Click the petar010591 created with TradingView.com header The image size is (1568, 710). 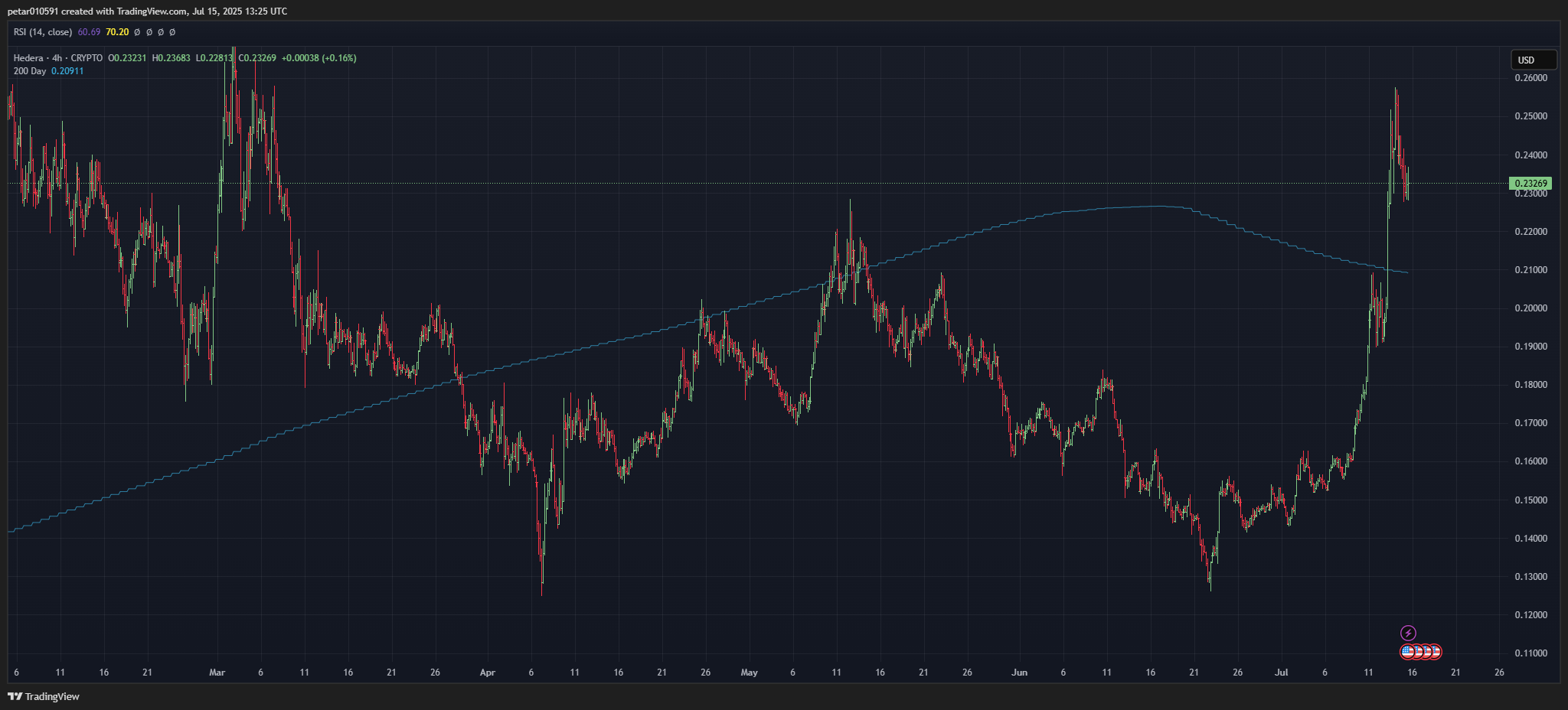pyautogui.click(x=147, y=11)
